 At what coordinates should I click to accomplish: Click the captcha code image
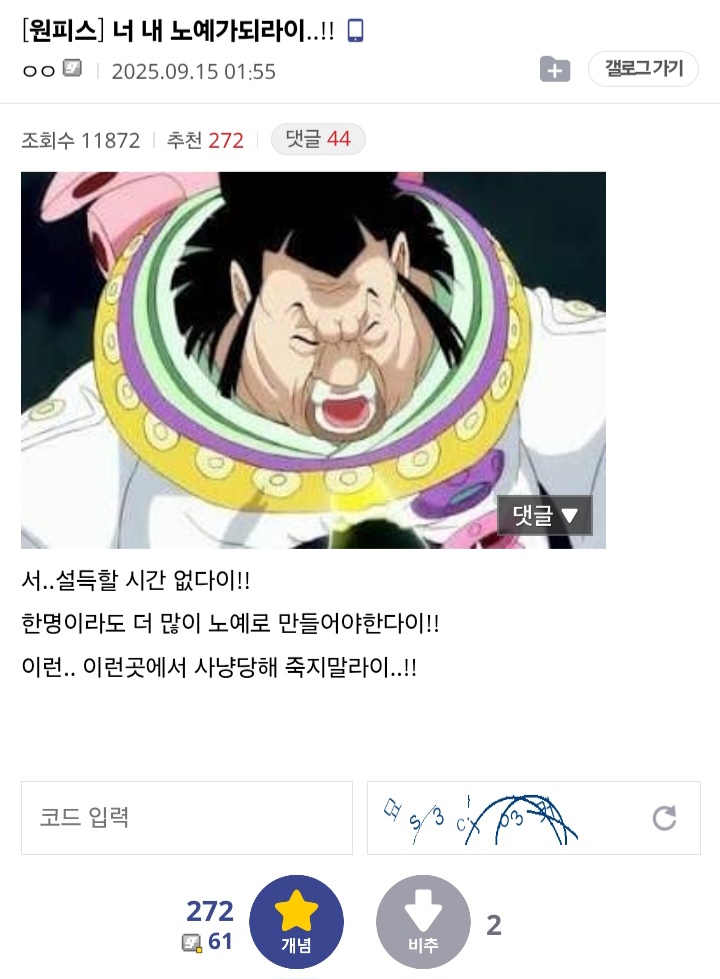pyautogui.click(x=481, y=818)
